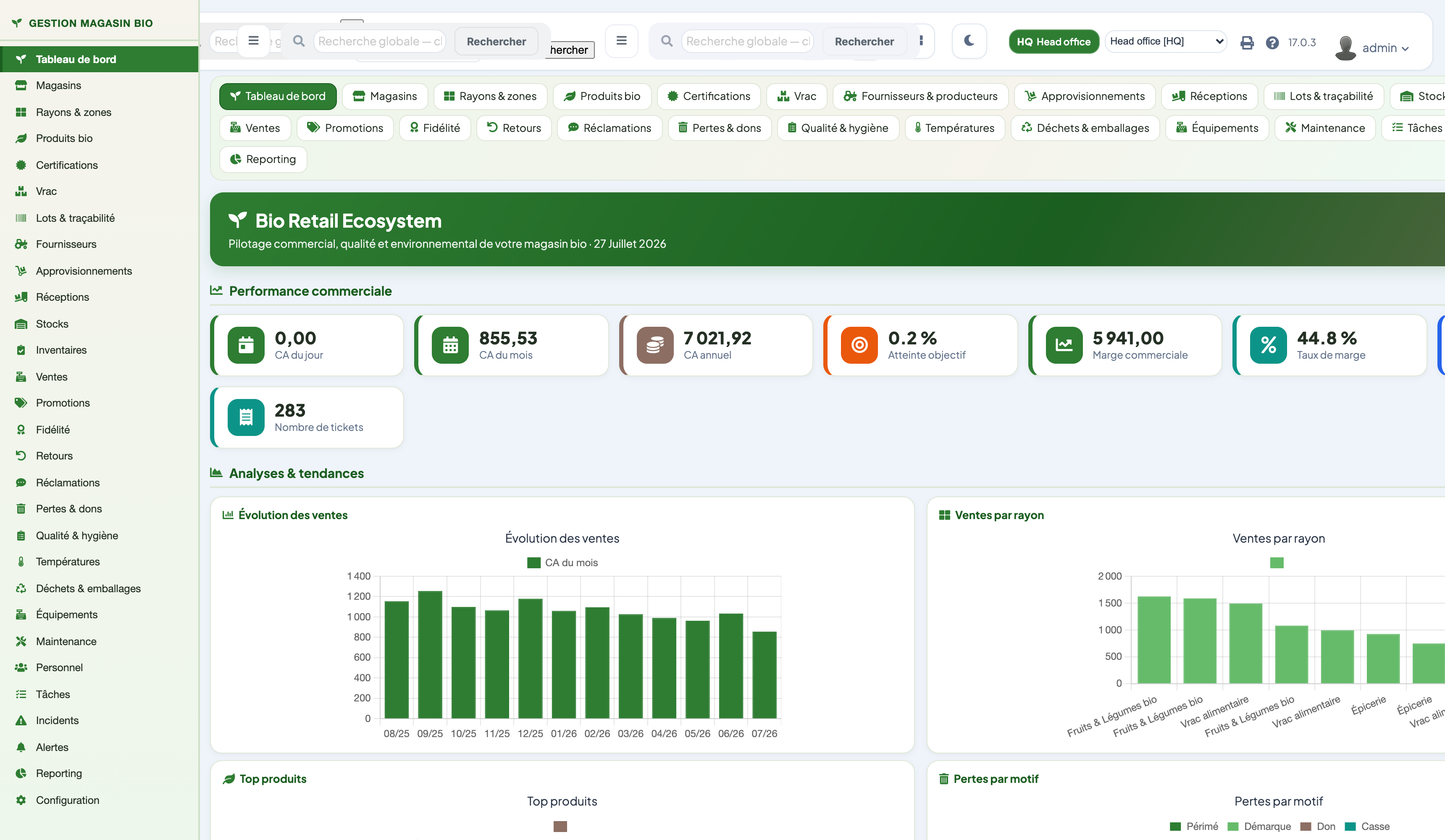Open Promotions in the left sidebar
The width and height of the screenshot is (1445, 840).
(x=99, y=403)
